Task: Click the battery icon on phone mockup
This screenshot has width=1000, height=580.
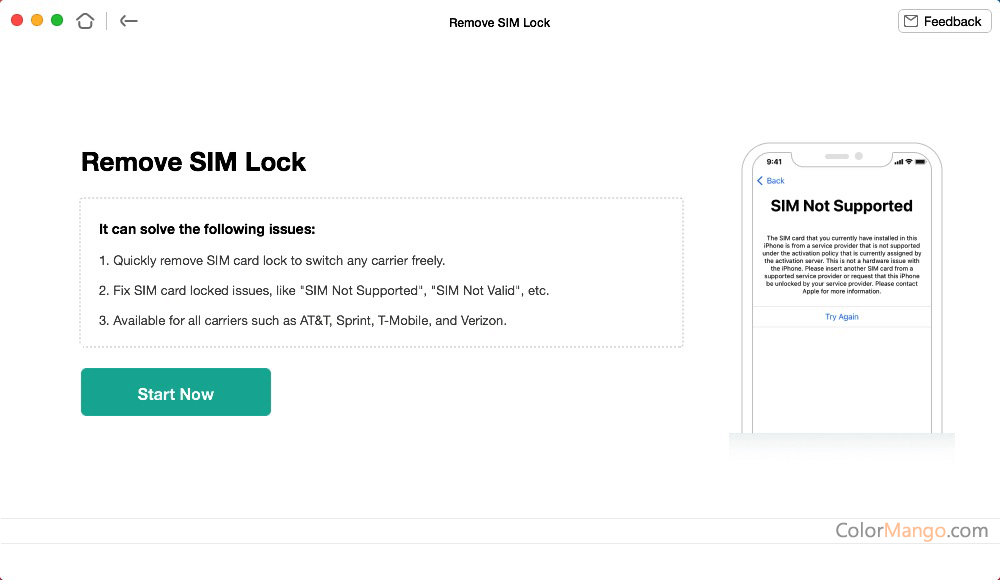Action: (x=921, y=162)
